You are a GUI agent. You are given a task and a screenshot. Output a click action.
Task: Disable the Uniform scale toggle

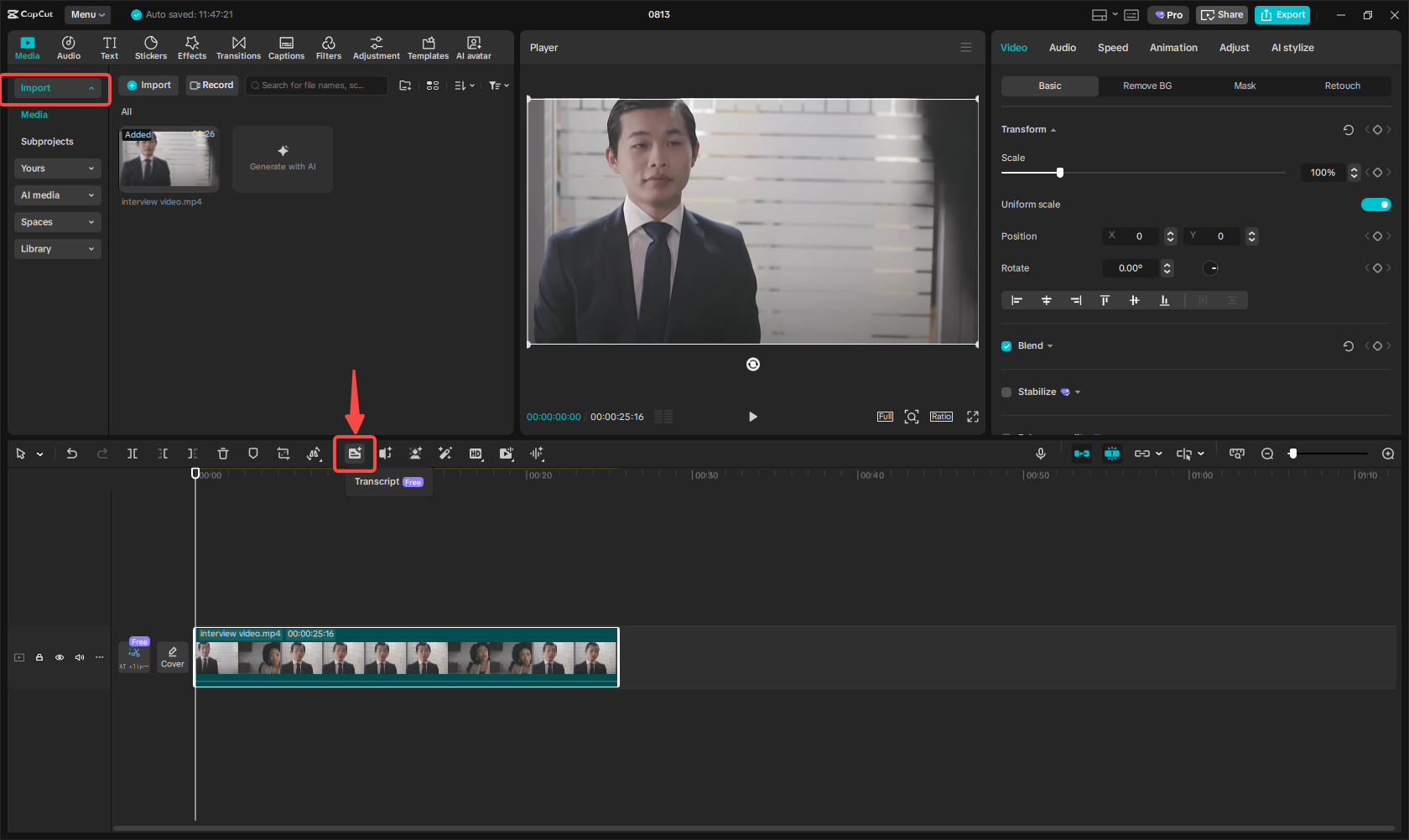1376,204
